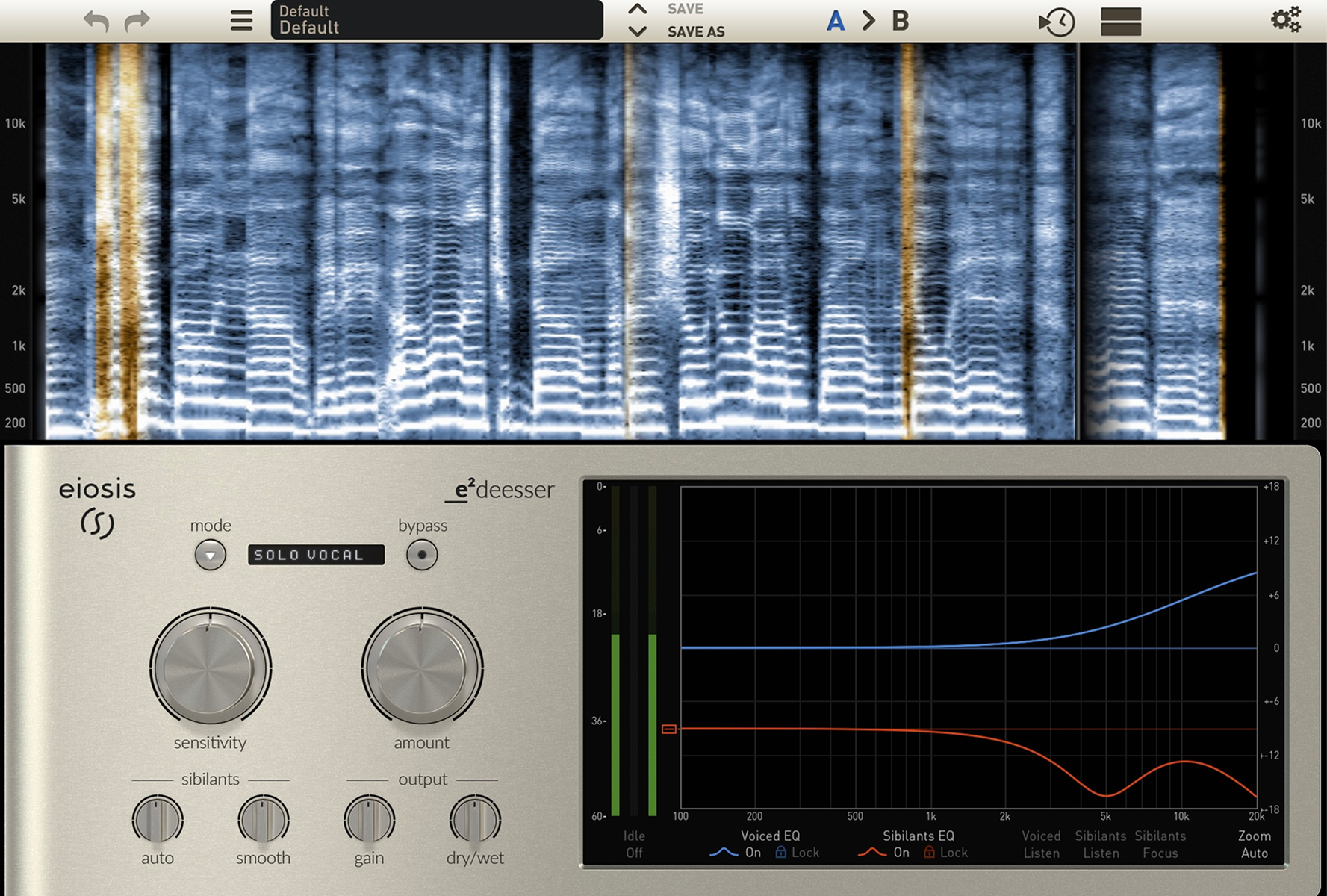The image size is (1327, 896).
Task: Click the next preset down chevron
Action: [x=637, y=31]
